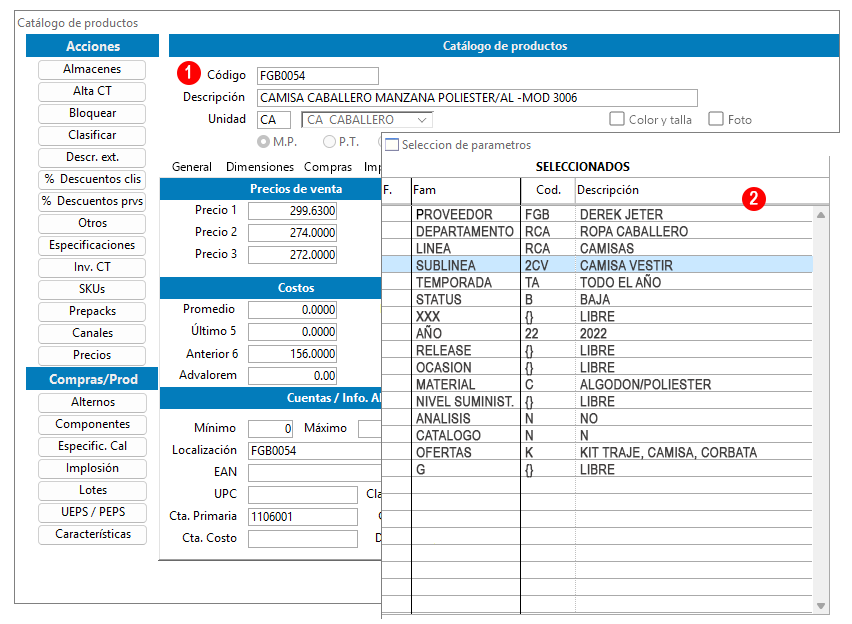Click the Mínimo field
The image size is (852, 624).
pos(271,429)
